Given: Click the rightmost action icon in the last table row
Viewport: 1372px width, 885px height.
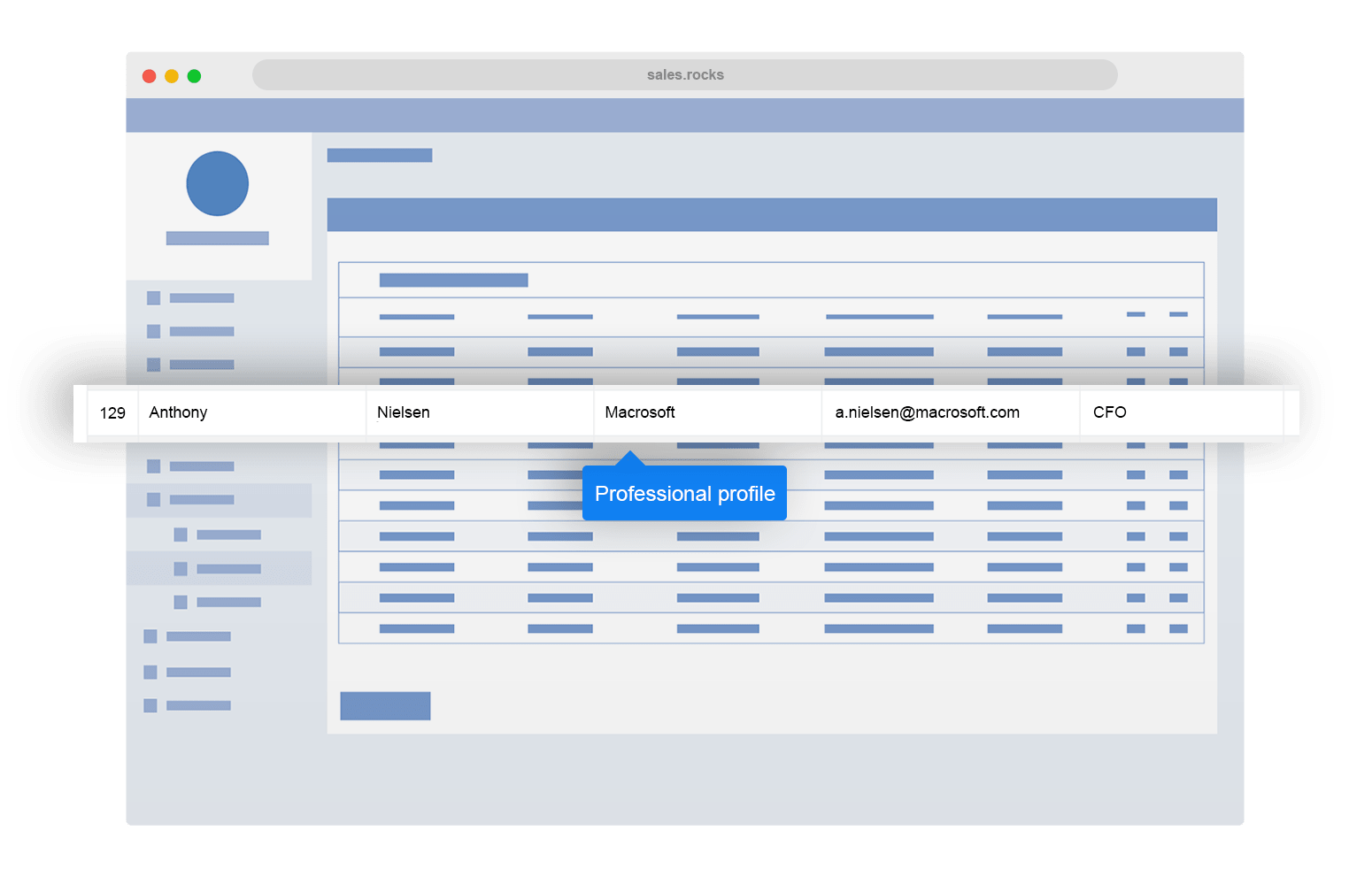Looking at the screenshot, I should tap(1178, 629).
